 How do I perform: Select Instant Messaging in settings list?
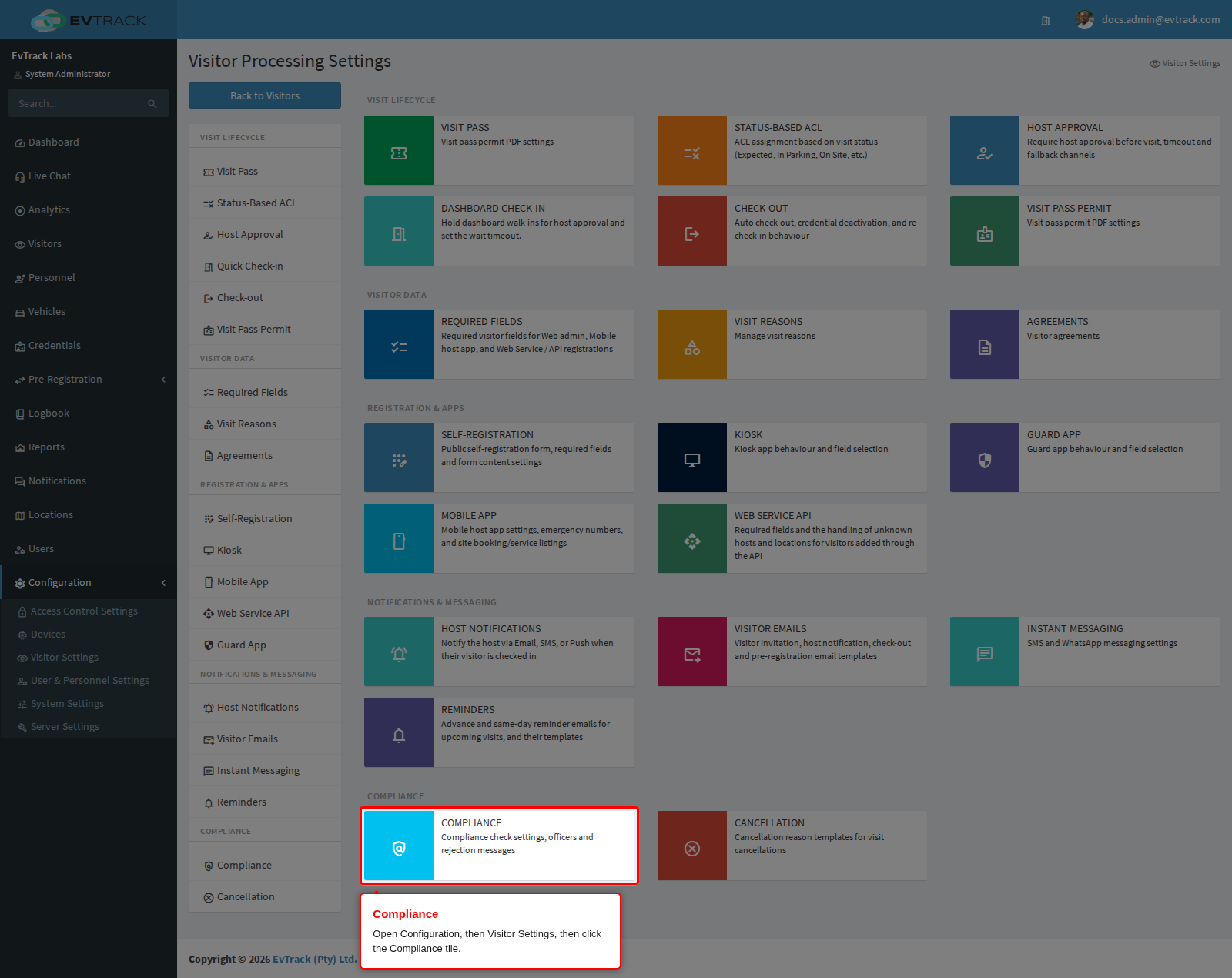click(265, 771)
